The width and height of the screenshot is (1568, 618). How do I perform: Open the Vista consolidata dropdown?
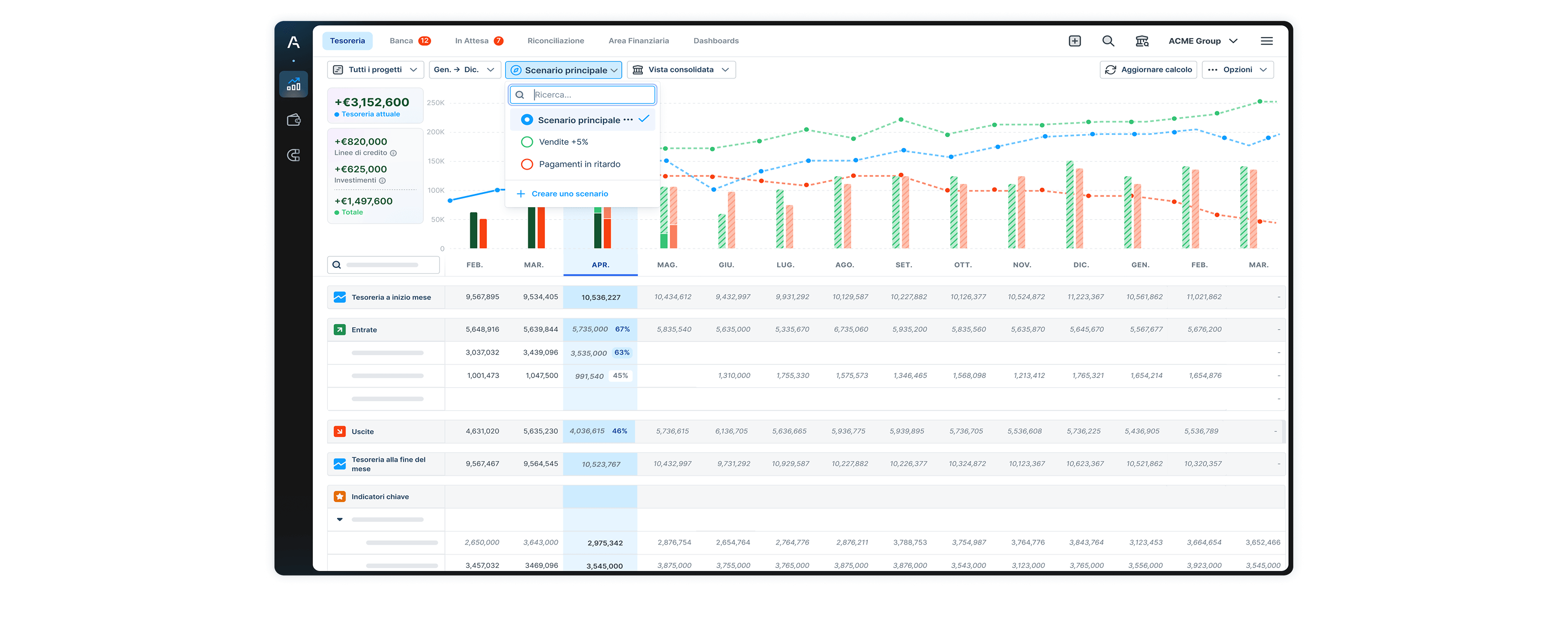tap(680, 70)
